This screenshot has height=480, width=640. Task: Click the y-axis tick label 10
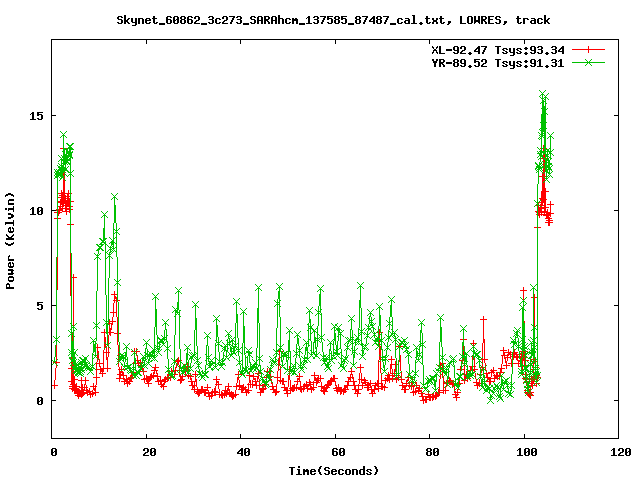[x=36, y=211]
